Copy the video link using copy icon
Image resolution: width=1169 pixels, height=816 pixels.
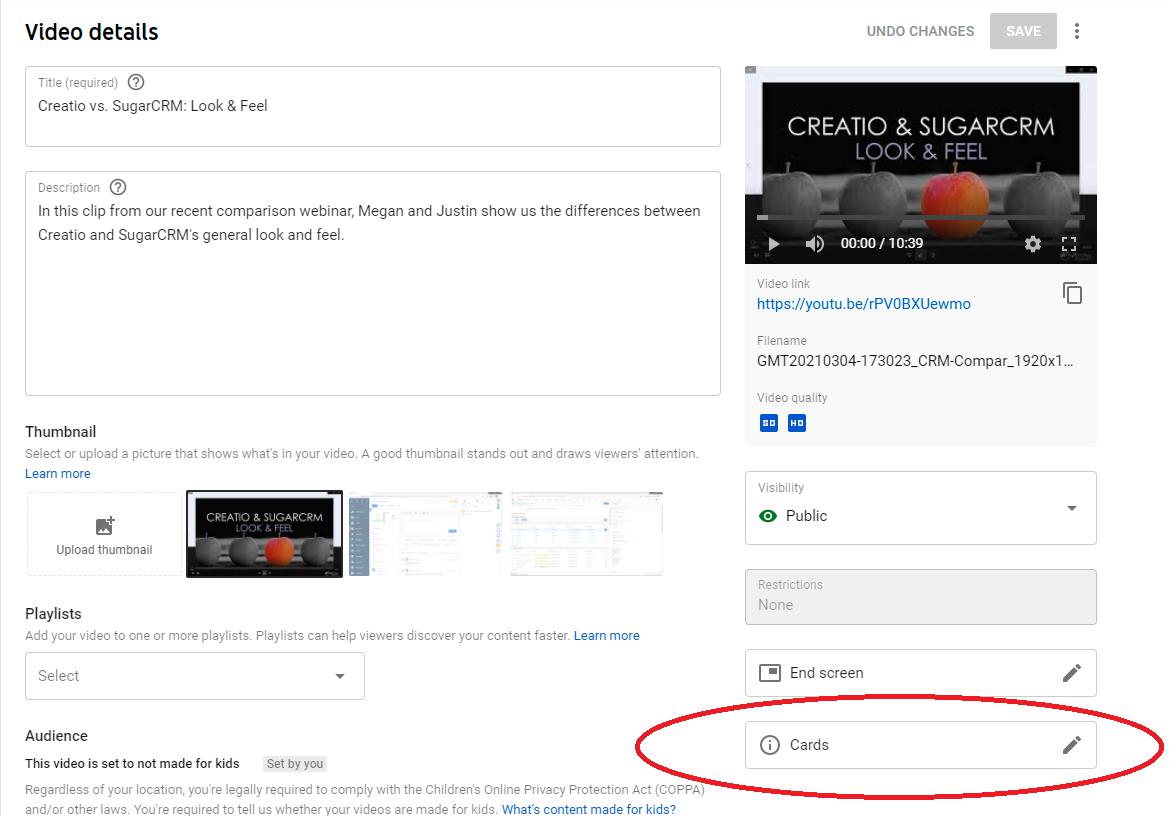coord(1071,293)
